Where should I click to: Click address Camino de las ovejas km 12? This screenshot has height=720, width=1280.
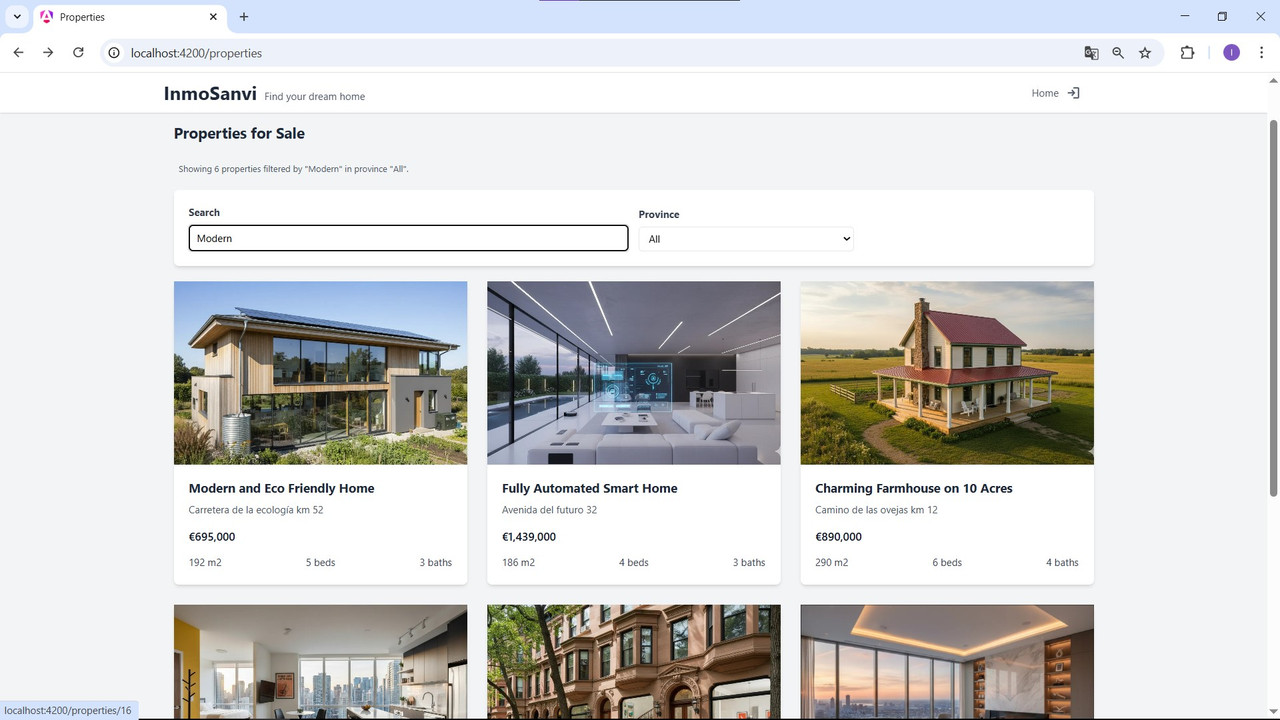coord(876,510)
